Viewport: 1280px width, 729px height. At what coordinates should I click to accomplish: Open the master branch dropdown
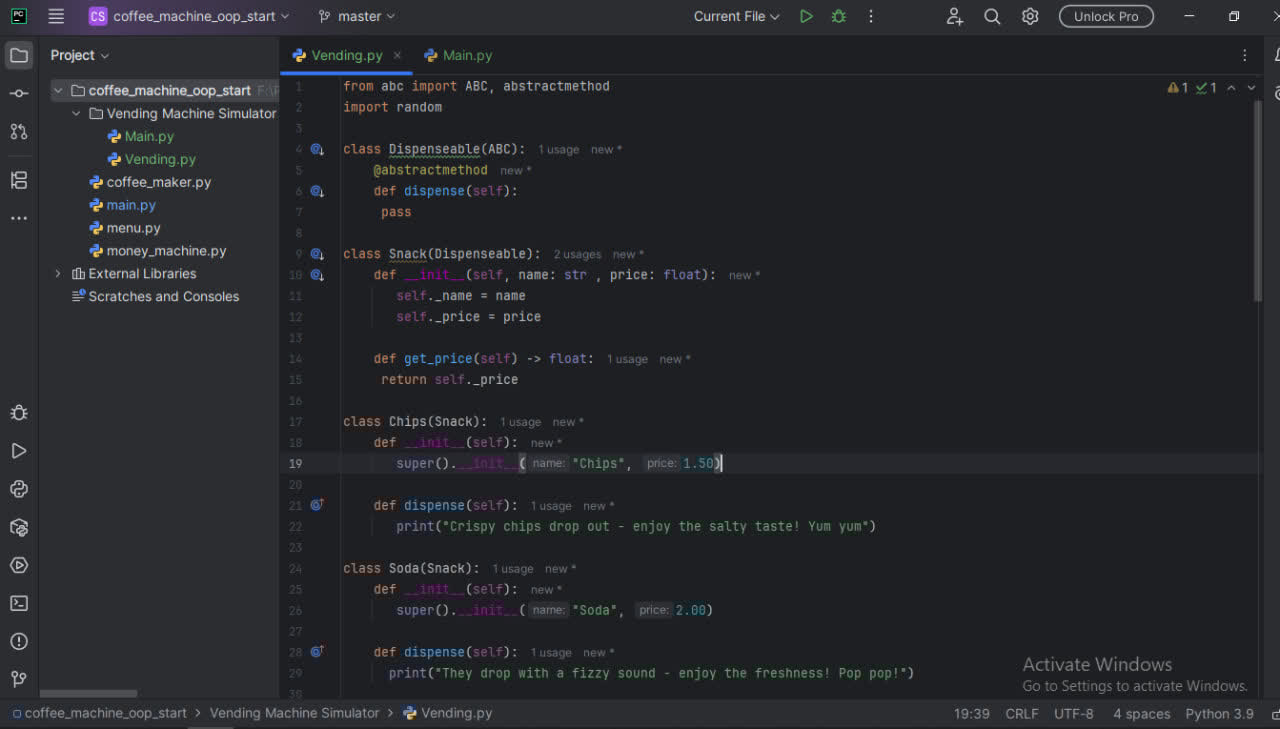(357, 16)
